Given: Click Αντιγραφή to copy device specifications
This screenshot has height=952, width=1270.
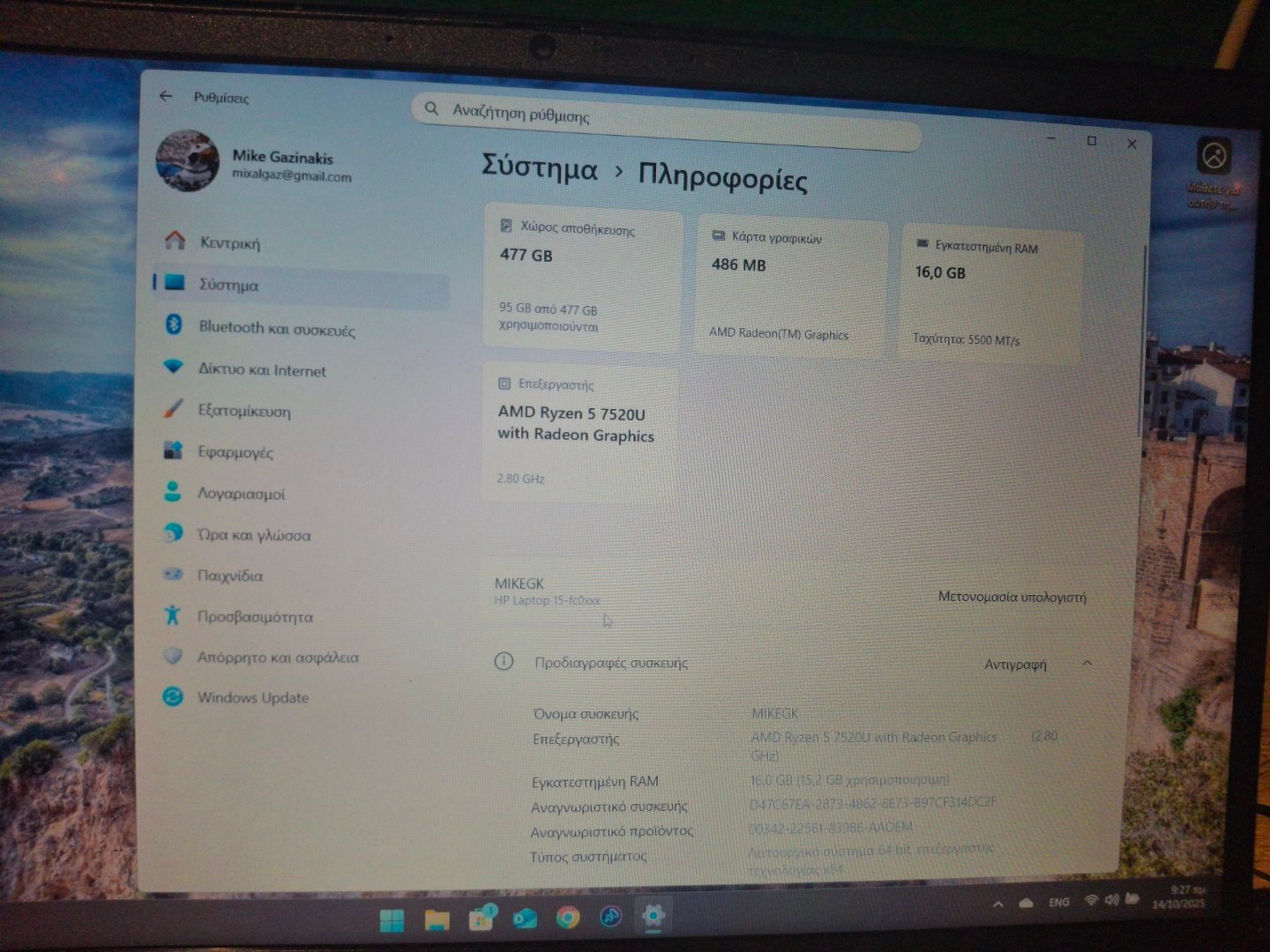Looking at the screenshot, I should pyautogui.click(x=1015, y=665).
